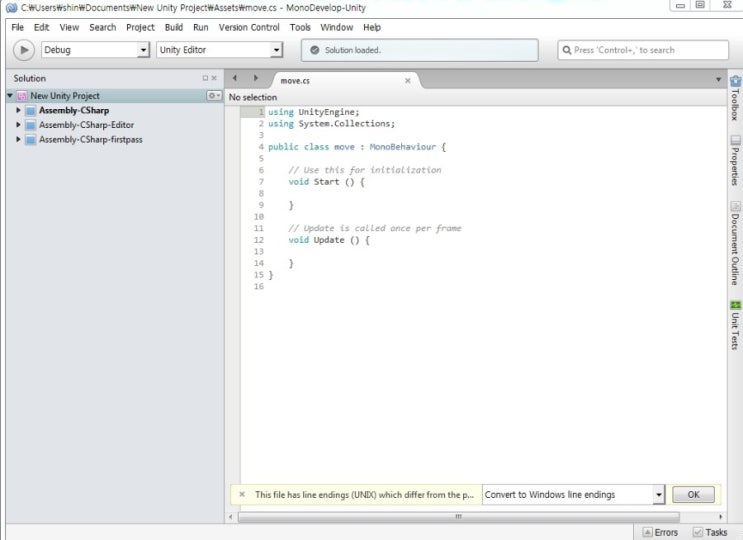Expand the Assembly-CSharp-Editor project node

click(18, 125)
